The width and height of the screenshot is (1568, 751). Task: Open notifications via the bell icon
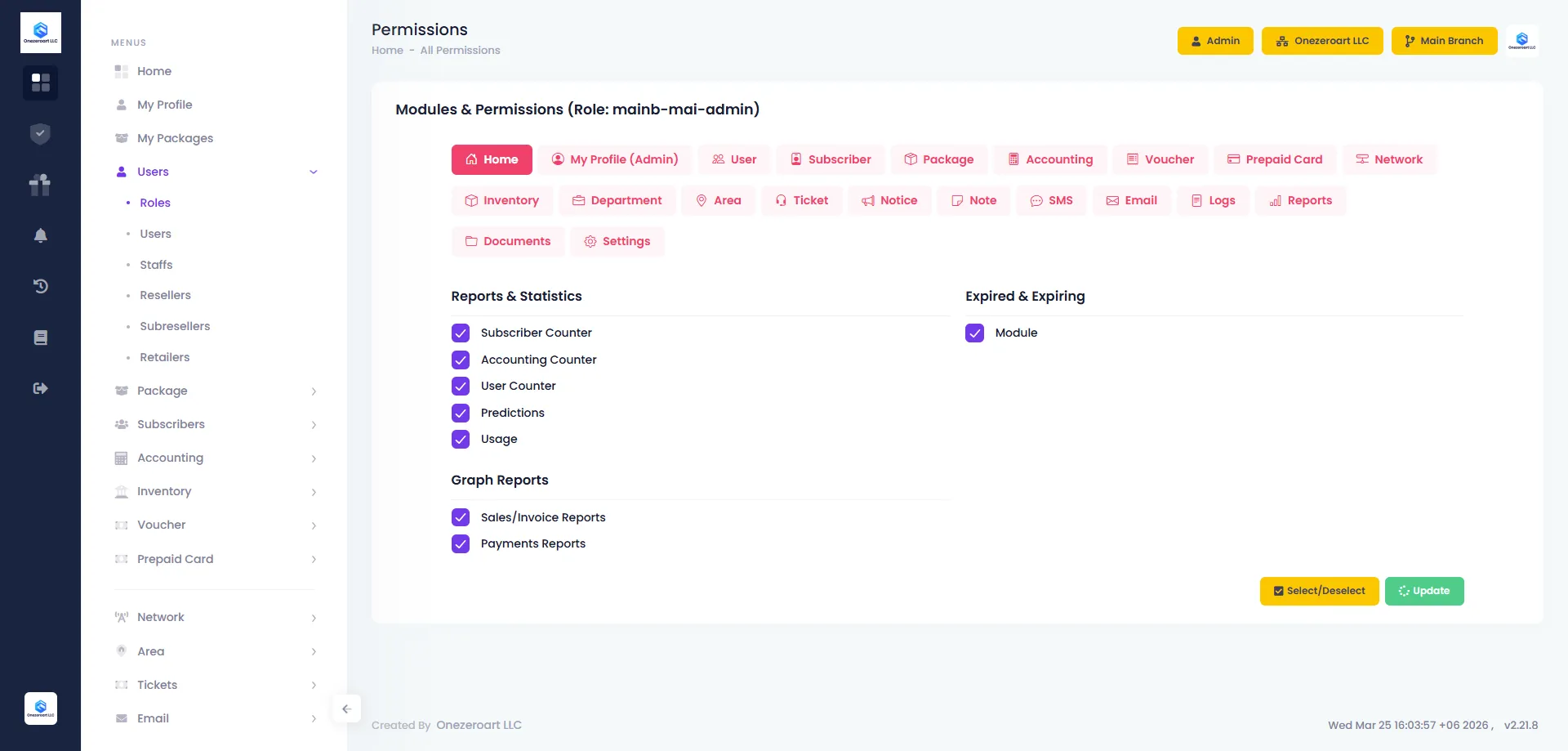tap(40, 235)
